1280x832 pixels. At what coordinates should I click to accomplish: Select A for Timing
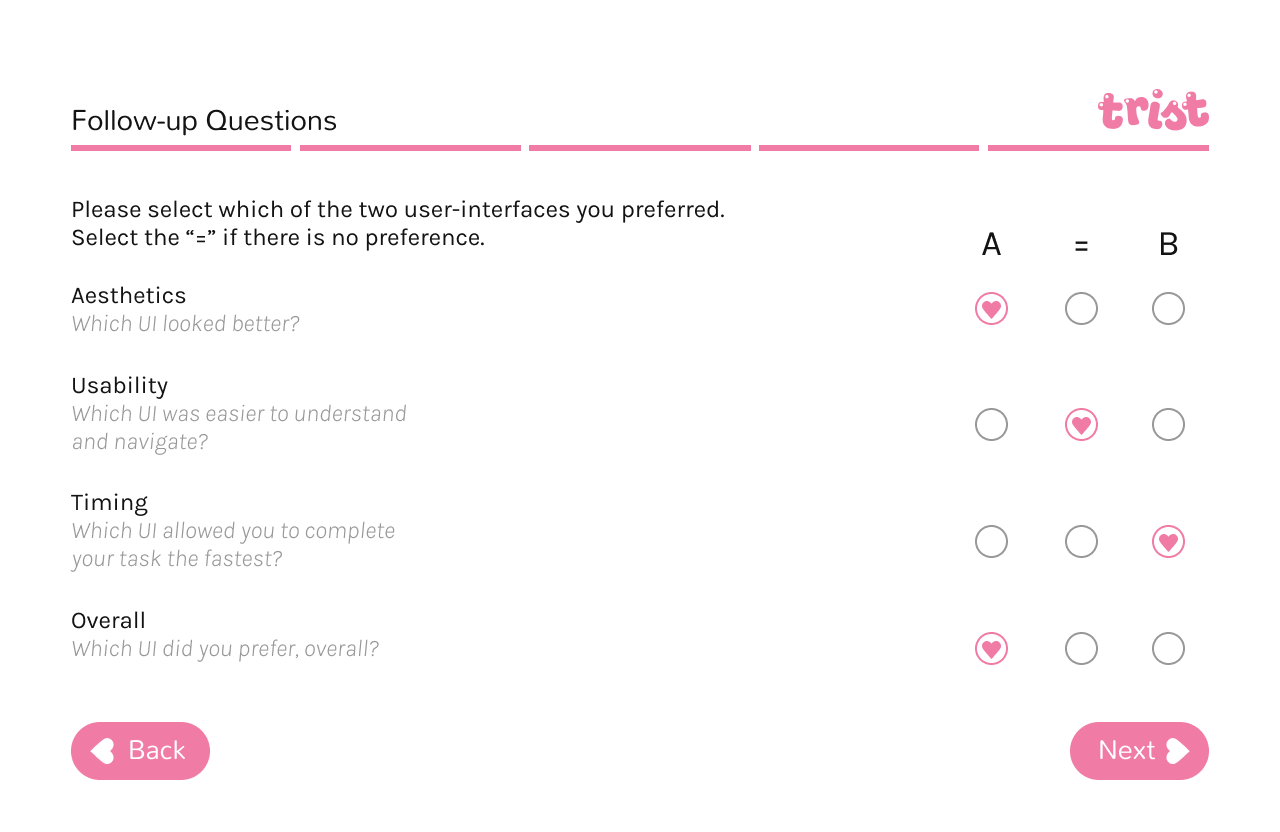(x=991, y=542)
